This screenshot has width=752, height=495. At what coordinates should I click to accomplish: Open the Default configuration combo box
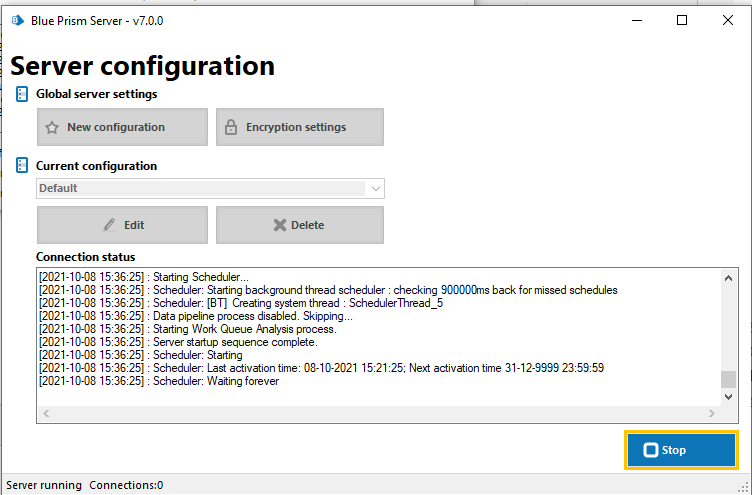pos(200,188)
